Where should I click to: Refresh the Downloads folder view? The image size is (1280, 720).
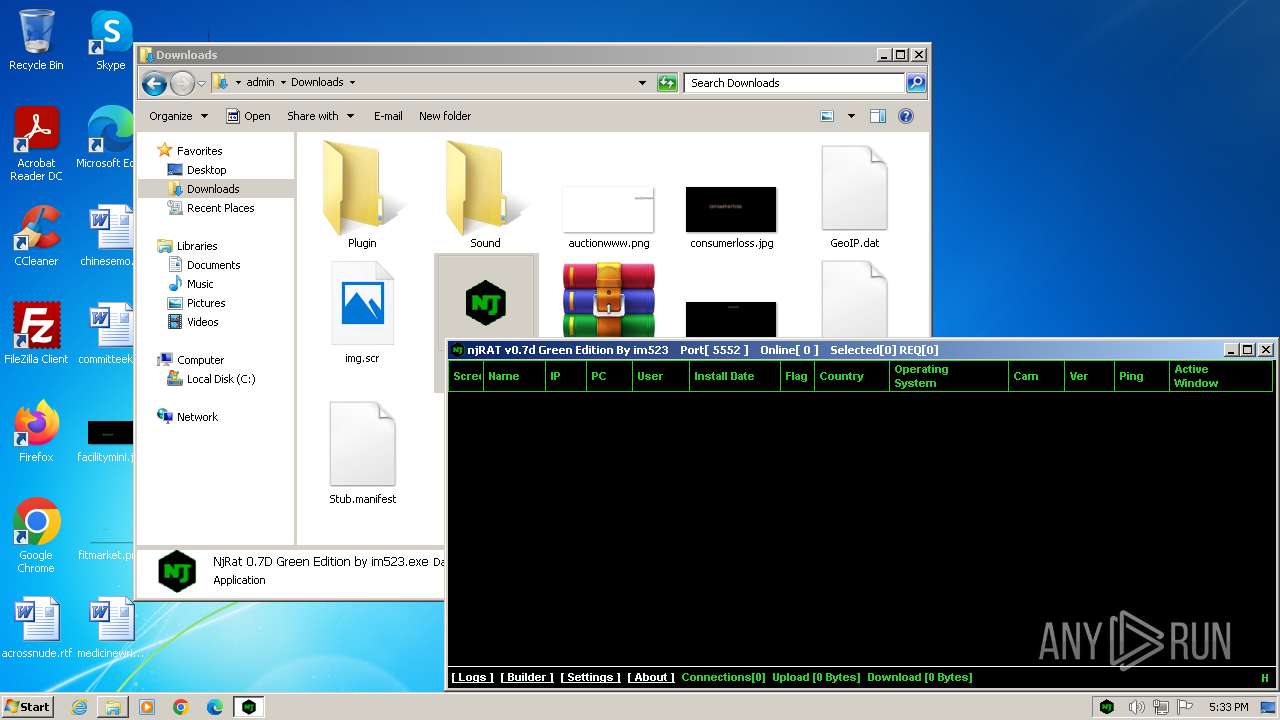(667, 83)
